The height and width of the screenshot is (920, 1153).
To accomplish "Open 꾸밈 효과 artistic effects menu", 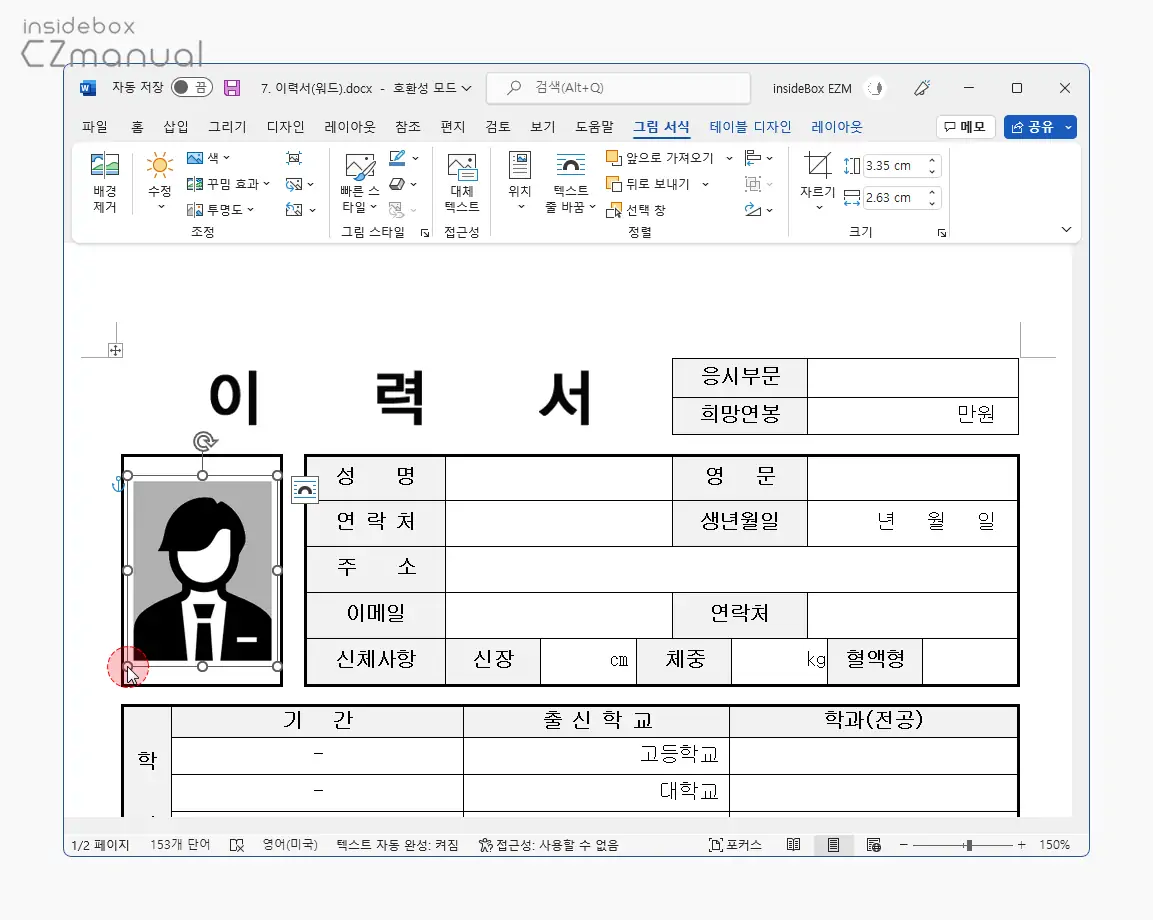I will pyautogui.click(x=228, y=184).
